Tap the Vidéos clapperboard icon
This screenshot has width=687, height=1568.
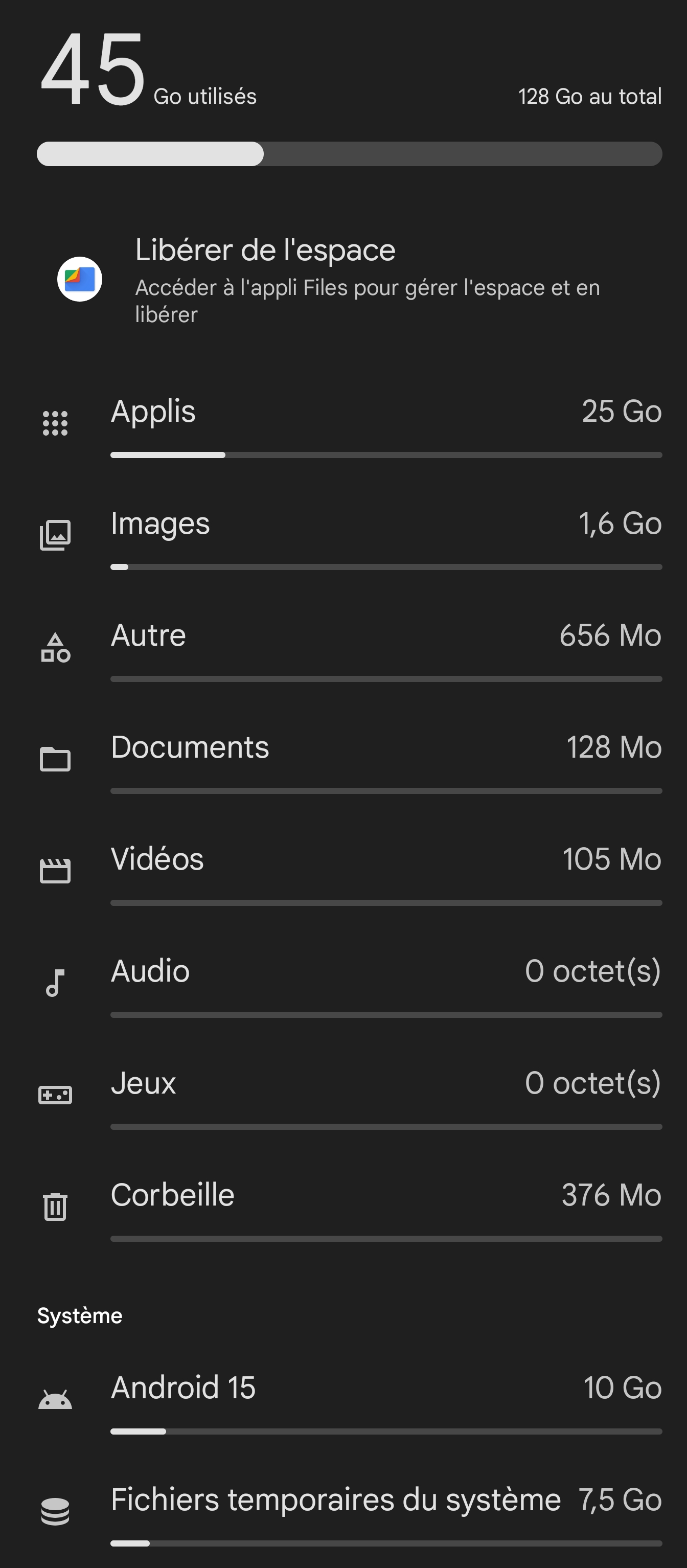click(55, 871)
